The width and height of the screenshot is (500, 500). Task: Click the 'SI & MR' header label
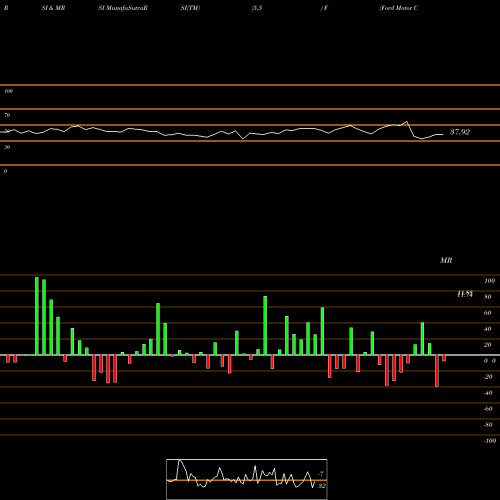pos(53,8)
